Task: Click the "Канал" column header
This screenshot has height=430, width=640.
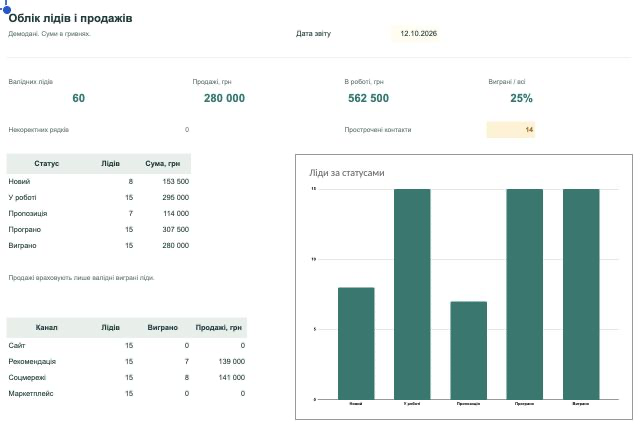Action: click(x=47, y=328)
